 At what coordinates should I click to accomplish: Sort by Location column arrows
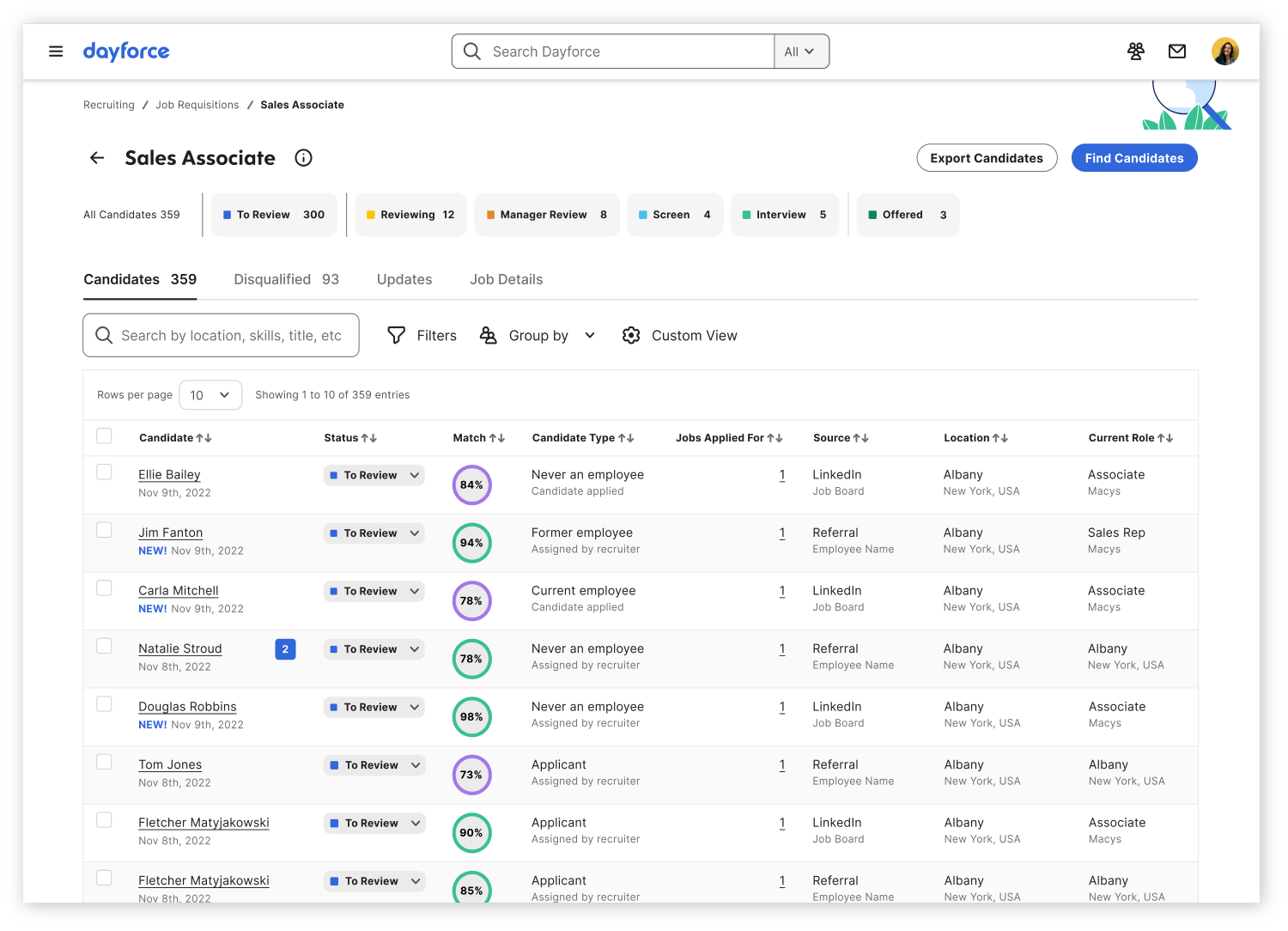coord(1000,438)
